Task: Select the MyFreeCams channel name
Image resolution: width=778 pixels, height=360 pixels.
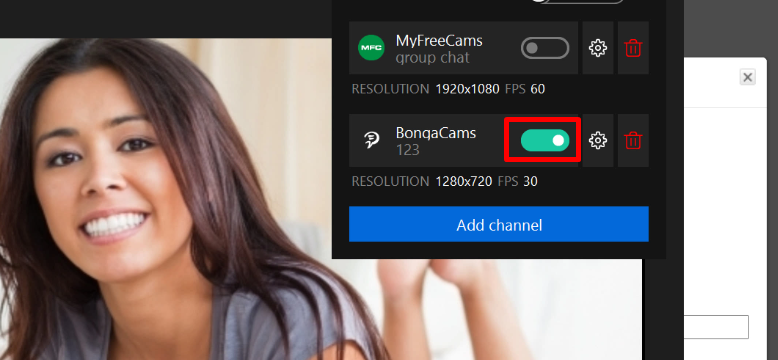Action: click(439, 41)
